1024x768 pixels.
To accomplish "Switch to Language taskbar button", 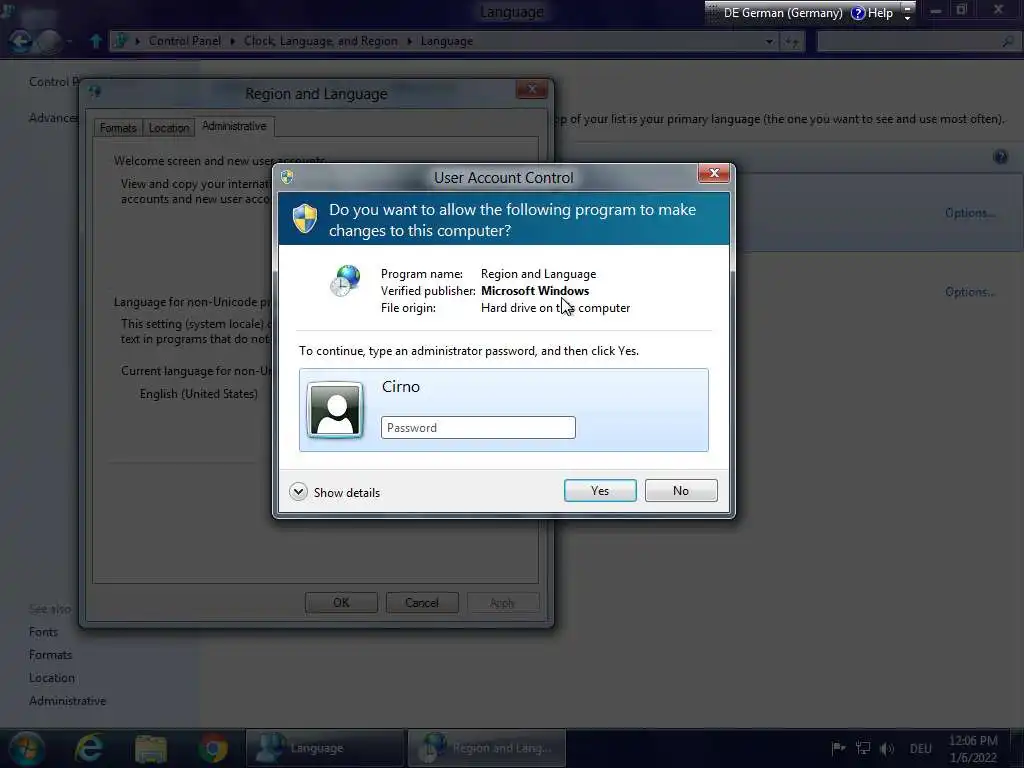I will [325, 748].
